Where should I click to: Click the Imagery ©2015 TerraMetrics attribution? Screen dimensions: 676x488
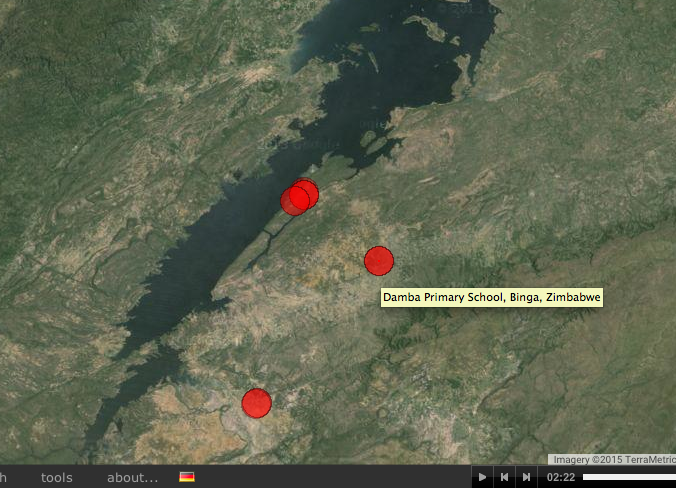(612, 459)
